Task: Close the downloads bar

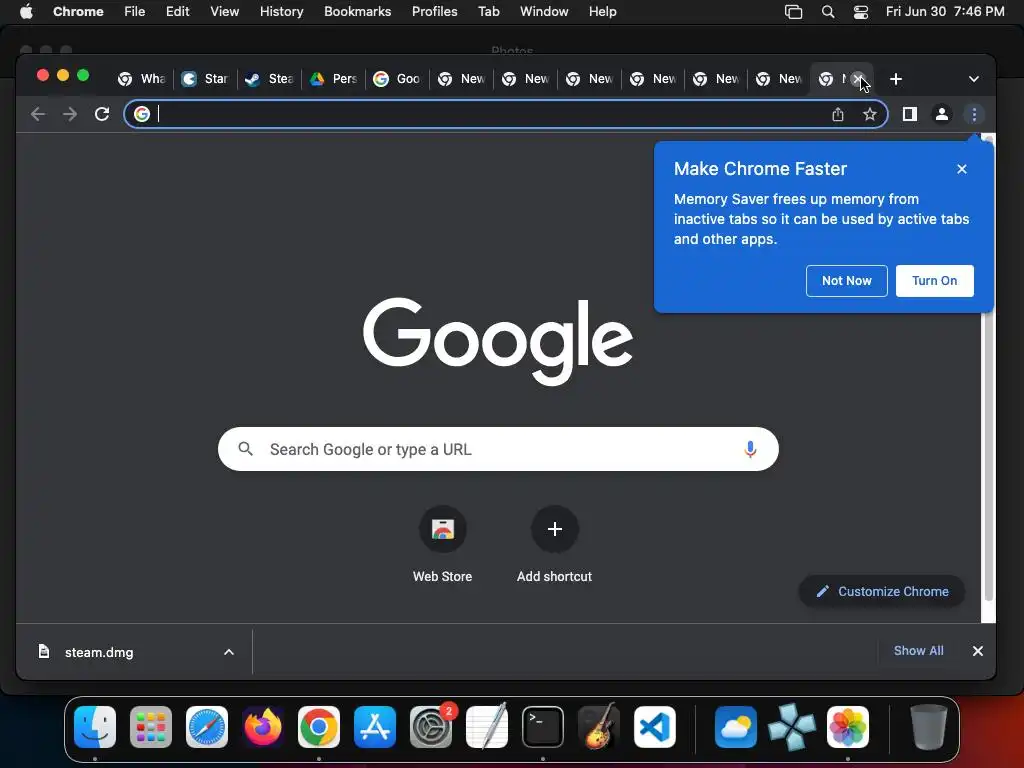Action: click(978, 651)
